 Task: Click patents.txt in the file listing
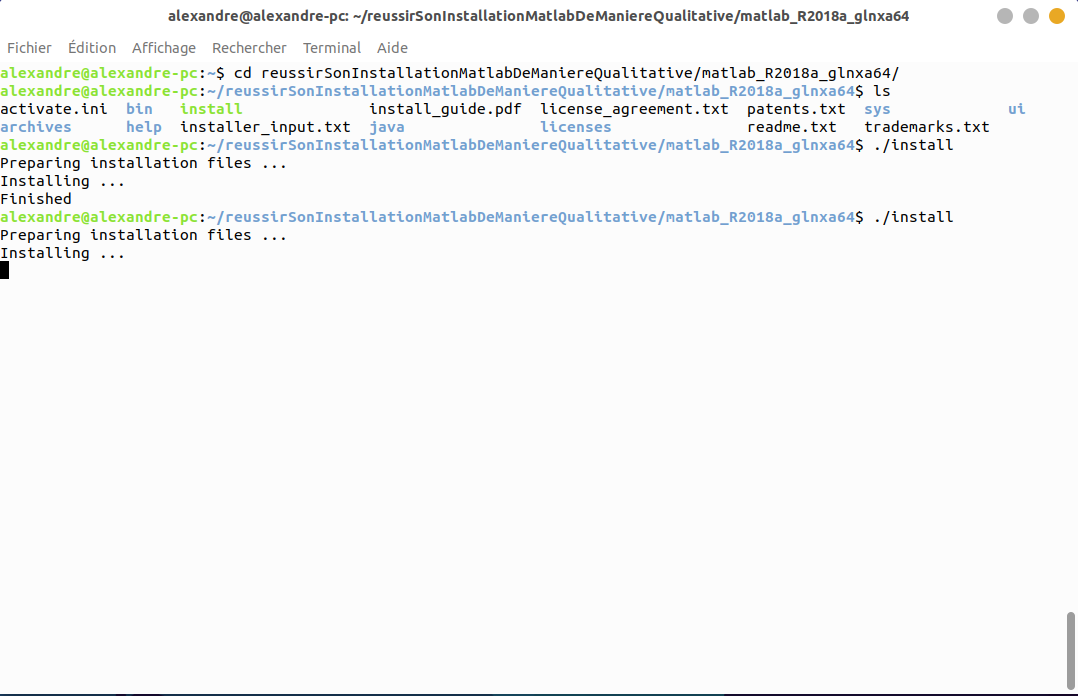pyautogui.click(x=796, y=109)
